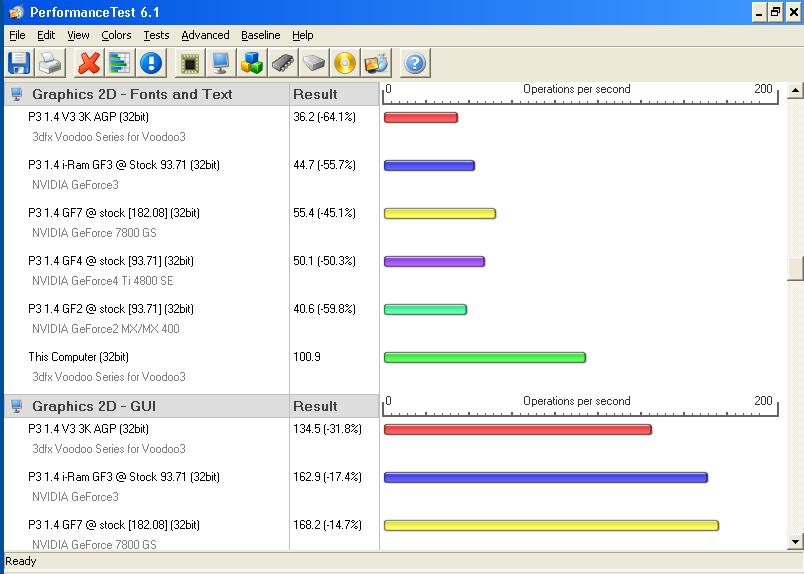Click the Save floppy disk icon
Image resolution: width=804 pixels, height=574 pixels.
[x=19, y=64]
